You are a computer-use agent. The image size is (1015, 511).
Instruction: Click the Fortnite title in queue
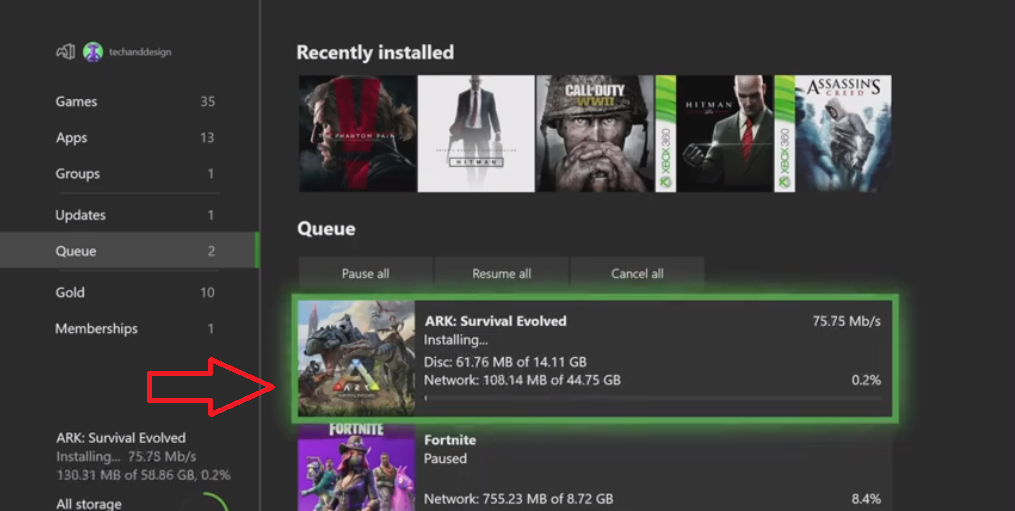pyautogui.click(x=450, y=440)
